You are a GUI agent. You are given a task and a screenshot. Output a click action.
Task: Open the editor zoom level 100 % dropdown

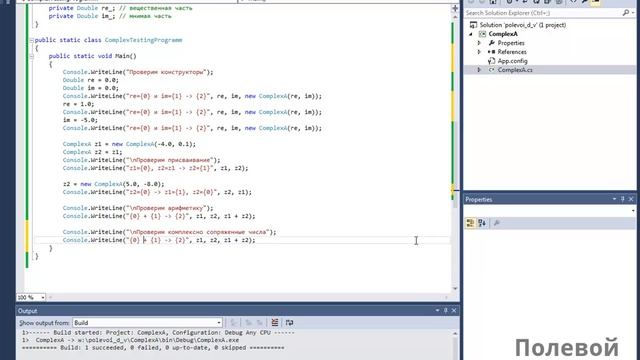pyautogui.click(x=42, y=298)
